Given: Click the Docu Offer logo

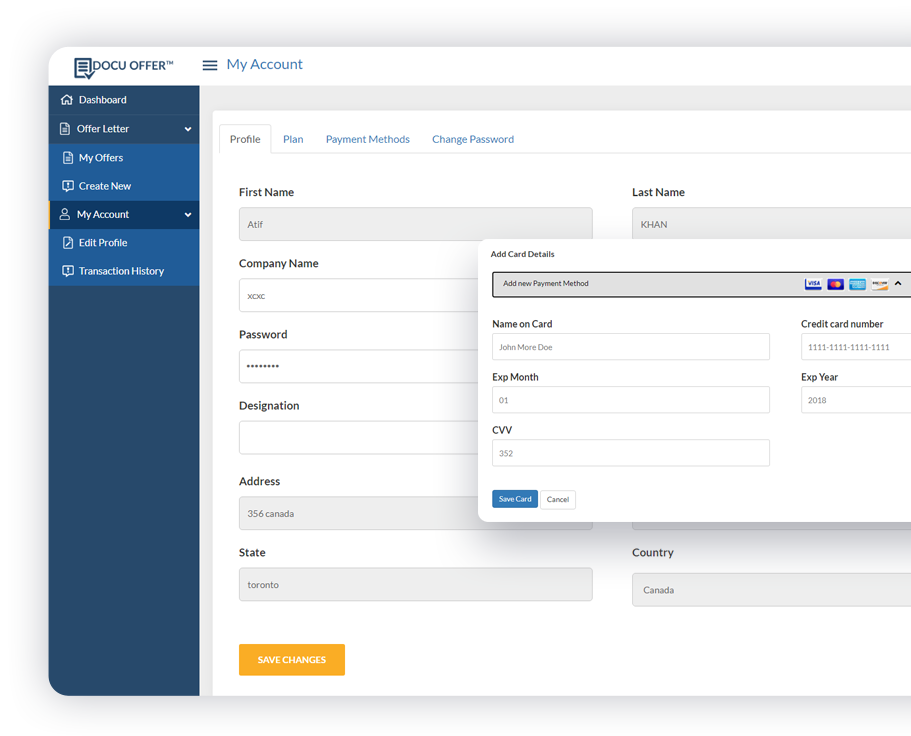Looking at the screenshot, I should pos(124,66).
